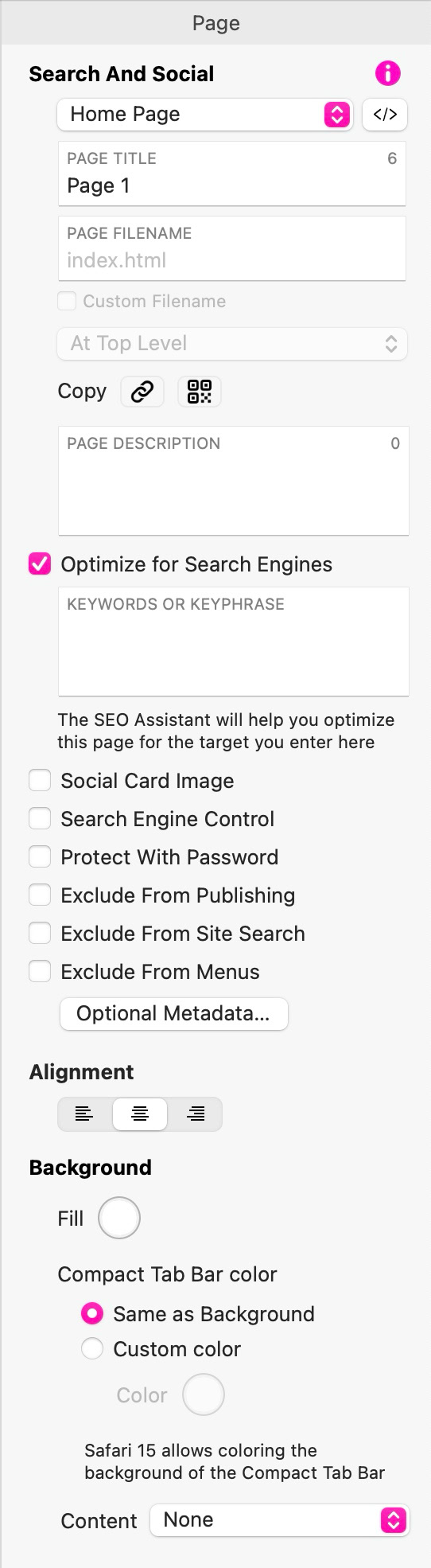The height and width of the screenshot is (1568, 431).
Task: Check Exclude From Menus
Action: pyautogui.click(x=40, y=972)
